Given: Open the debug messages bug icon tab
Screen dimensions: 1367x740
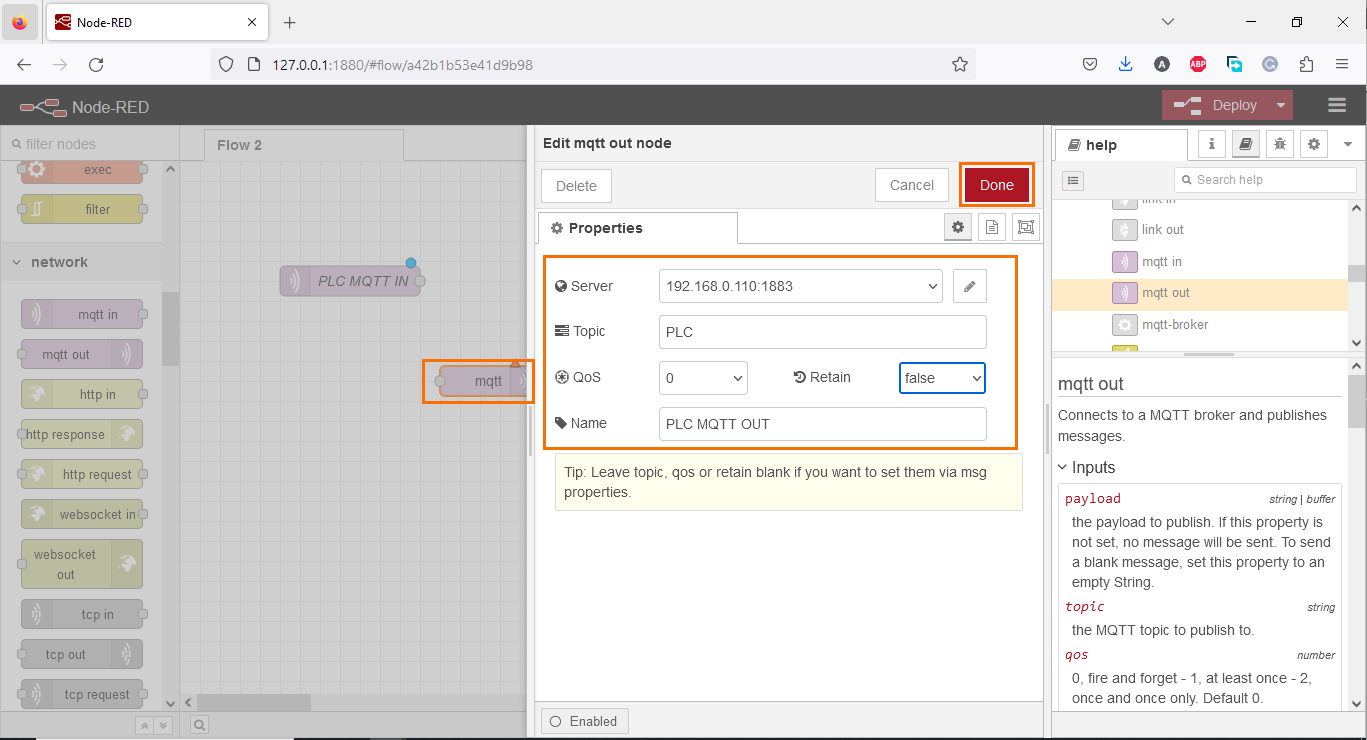Looking at the screenshot, I should pos(1279,144).
